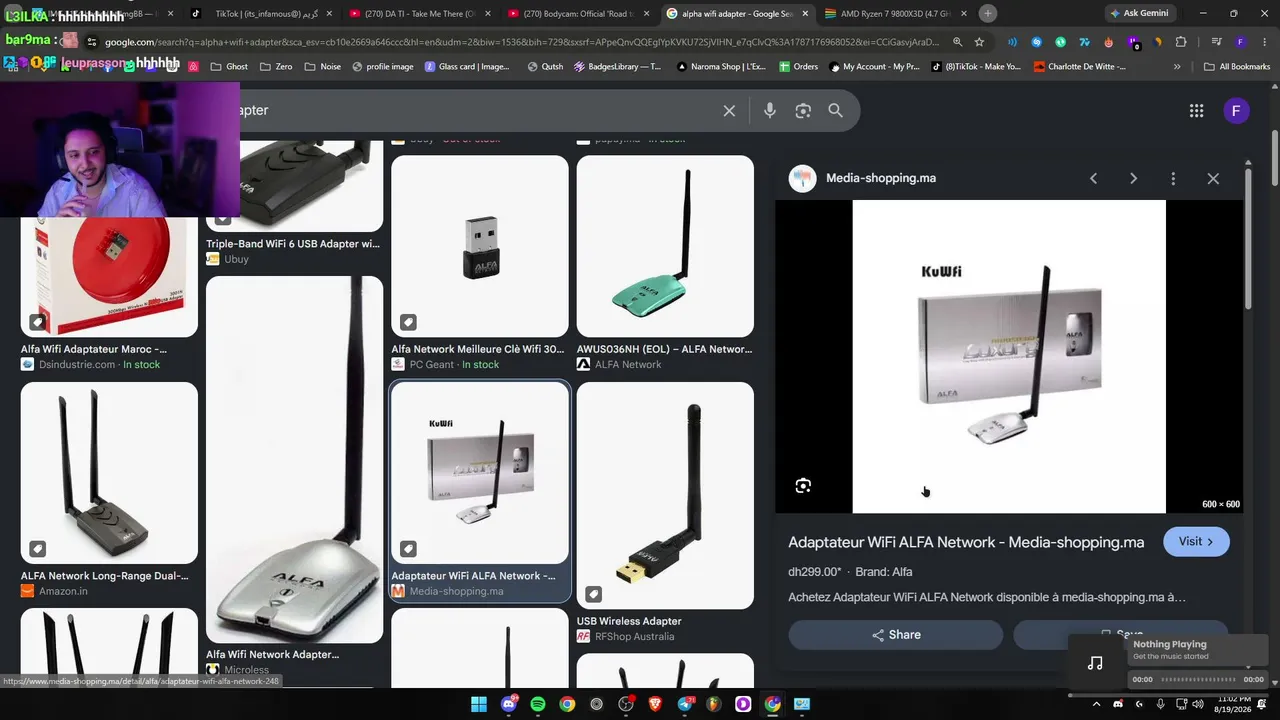Open the Windows Start menu
The width and height of the screenshot is (1280, 720).
tap(479, 704)
